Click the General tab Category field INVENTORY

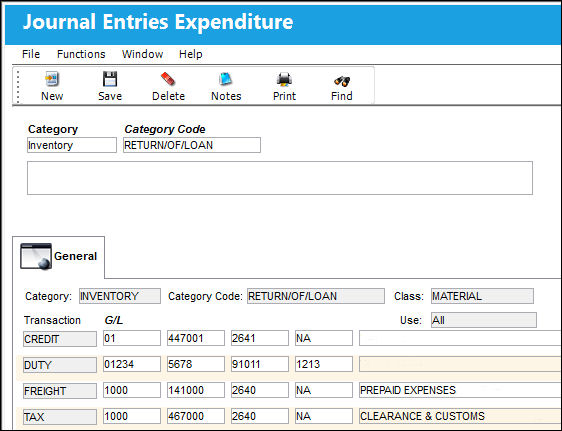120,296
